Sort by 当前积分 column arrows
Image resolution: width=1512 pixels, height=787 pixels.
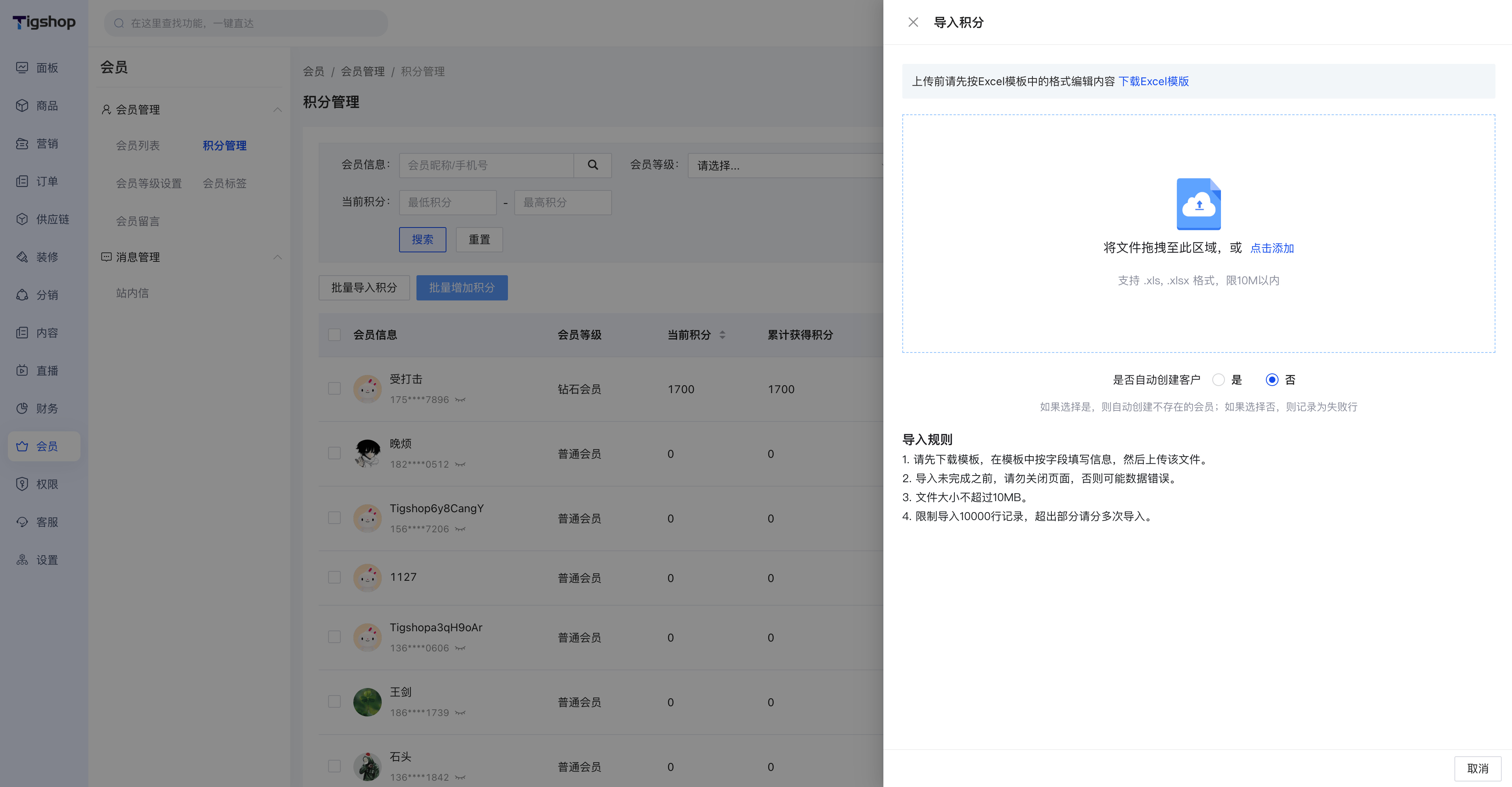722,335
